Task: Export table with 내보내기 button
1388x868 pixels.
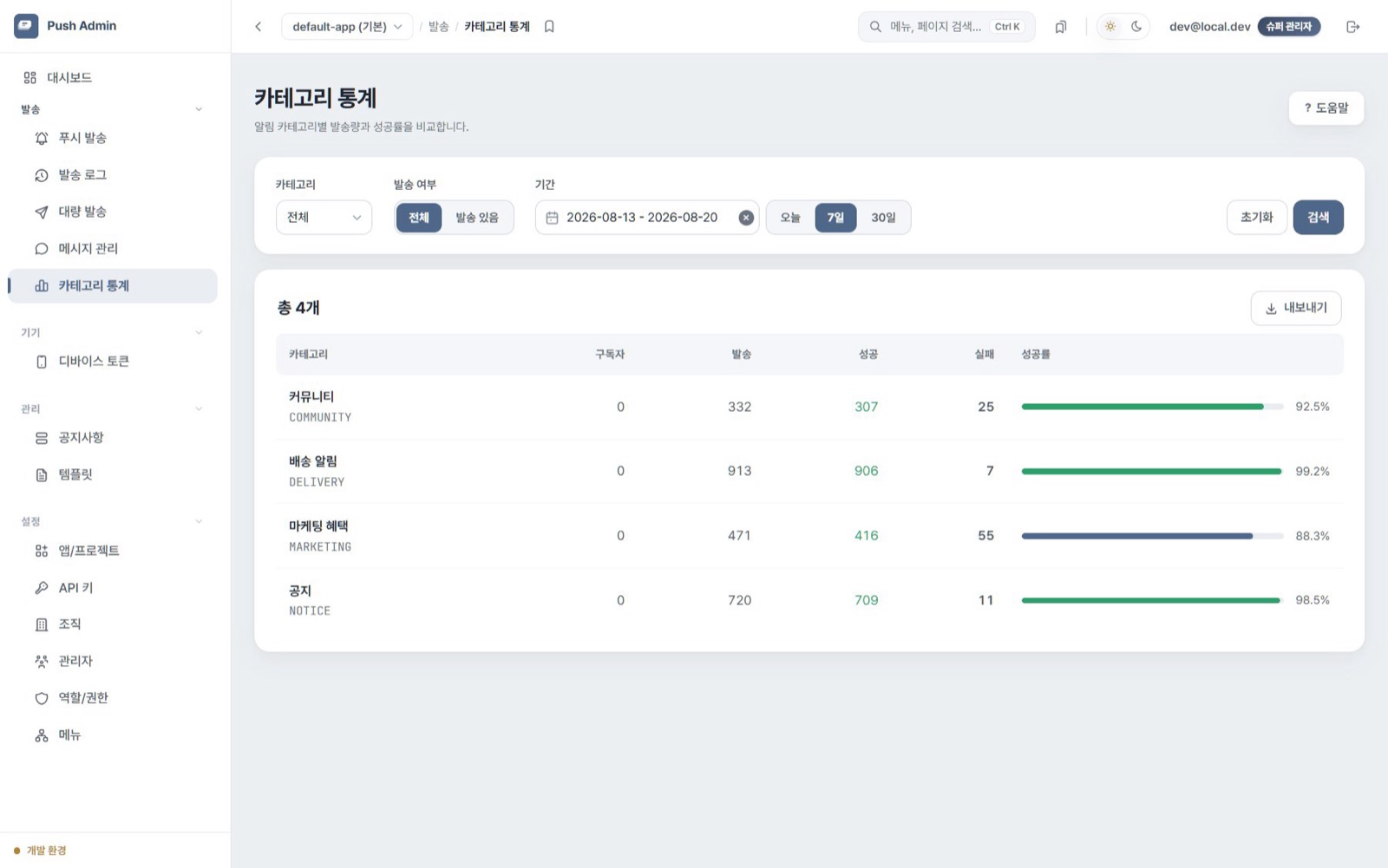Action: pos(1296,309)
